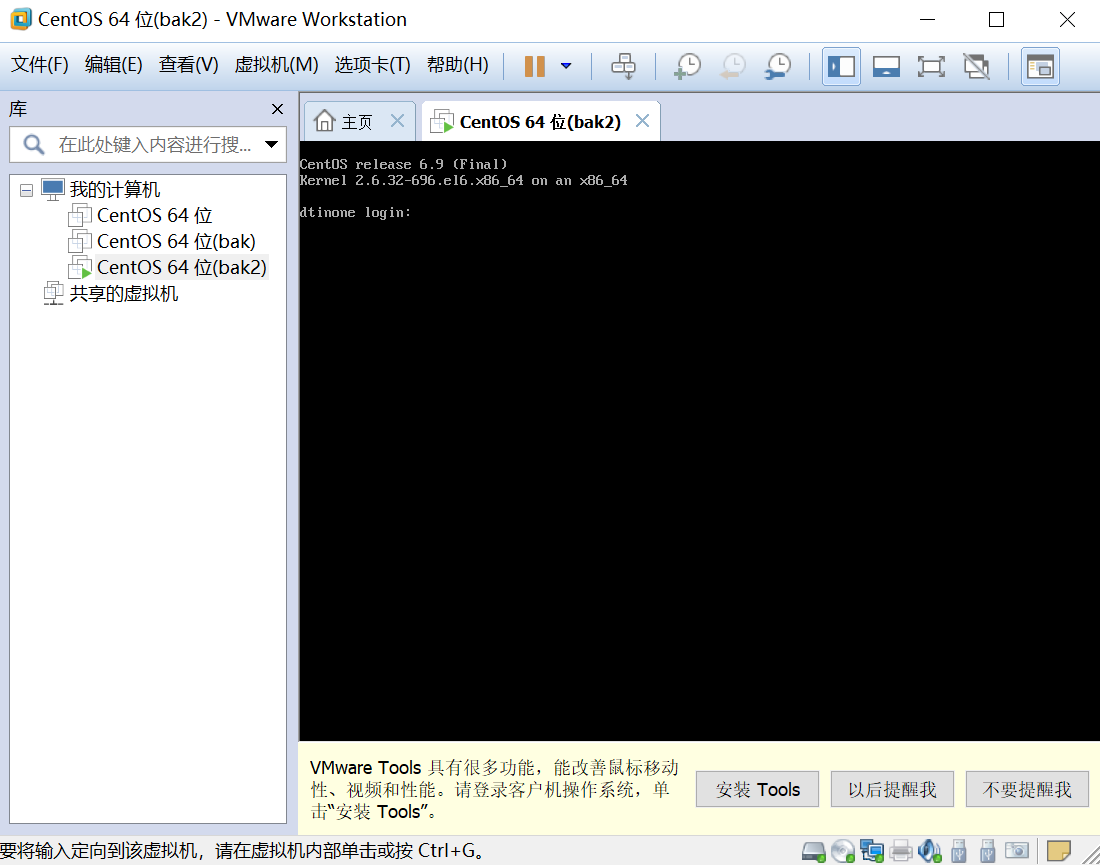The width and height of the screenshot is (1100, 865).
Task: Close the CentOS 64 位(bak2) tab
Action: (x=642, y=121)
